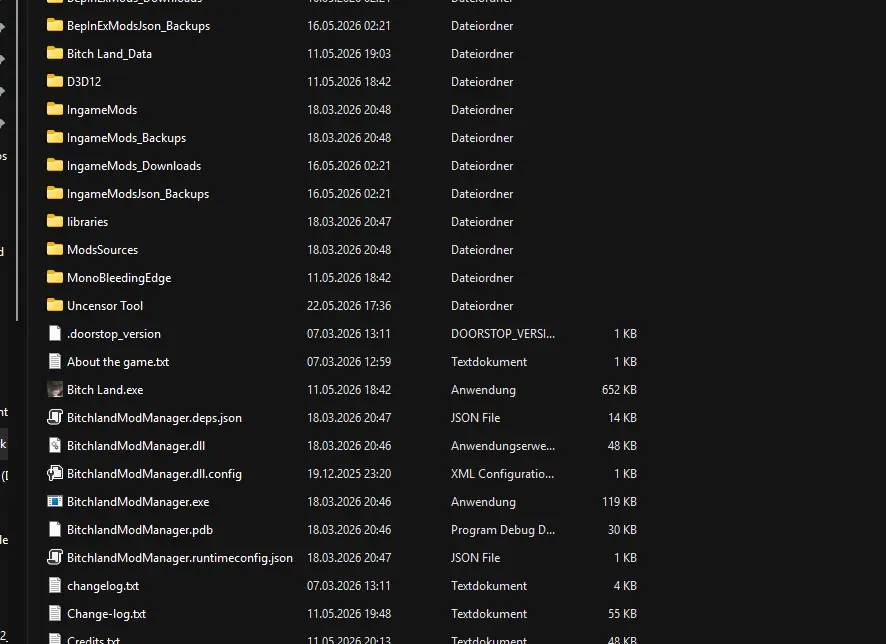Select the BitchlandModManager.dll.config file name
Image resolution: width=886 pixels, height=644 pixels.
tap(154, 474)
